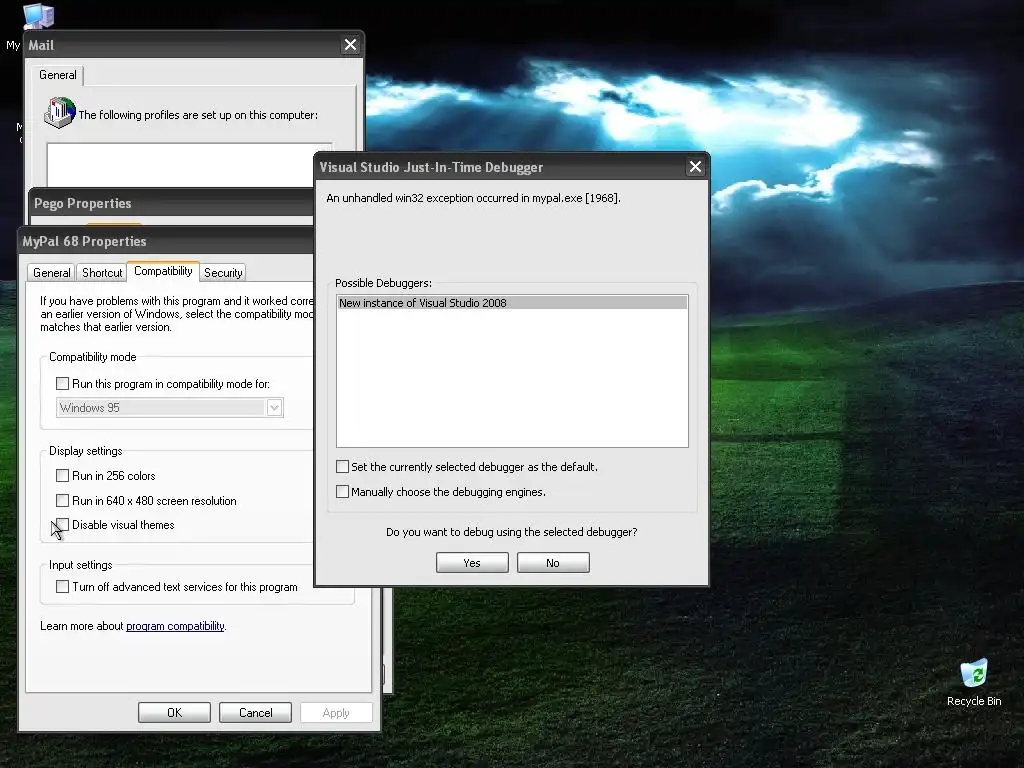Click the MyPal 68 Properties title bar

coord(167,241)
